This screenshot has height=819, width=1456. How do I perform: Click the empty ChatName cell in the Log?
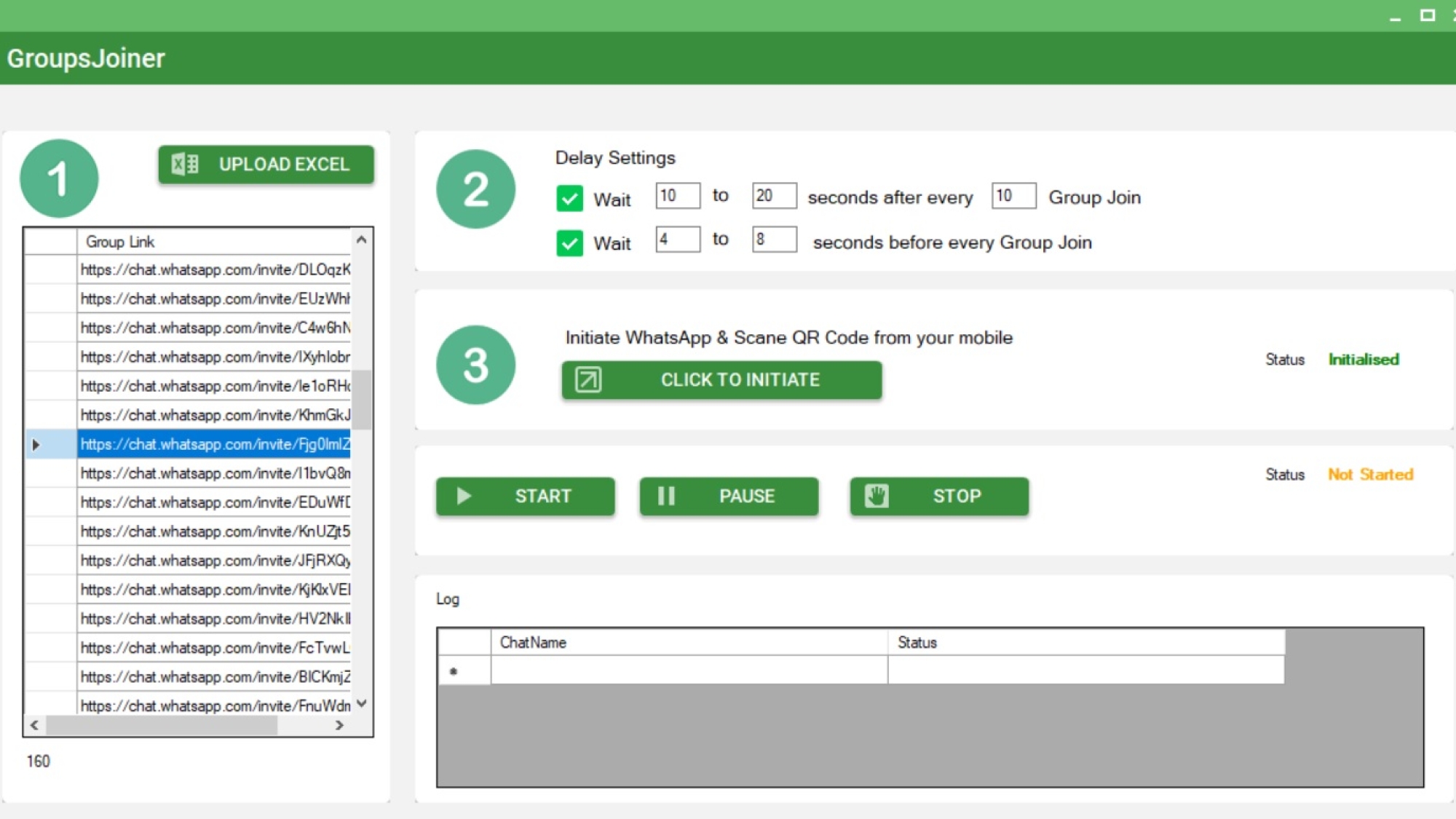point(689,670)
